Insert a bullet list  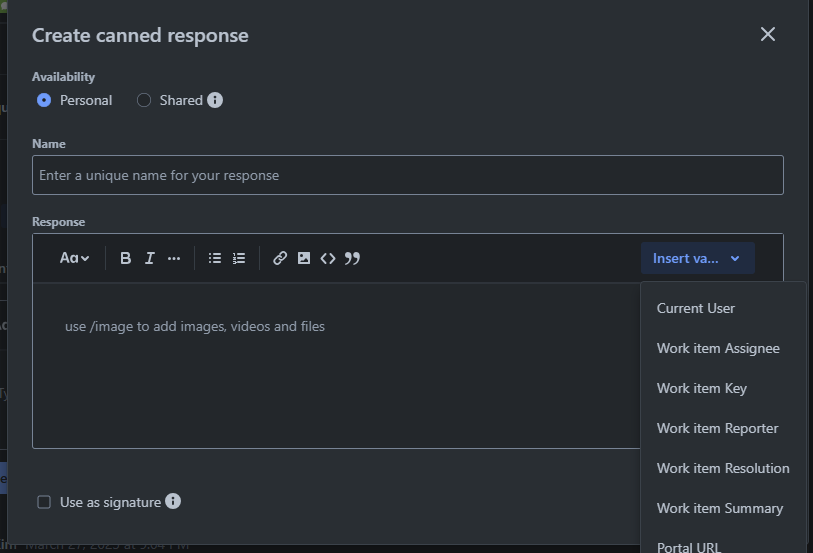pos(215,258)
